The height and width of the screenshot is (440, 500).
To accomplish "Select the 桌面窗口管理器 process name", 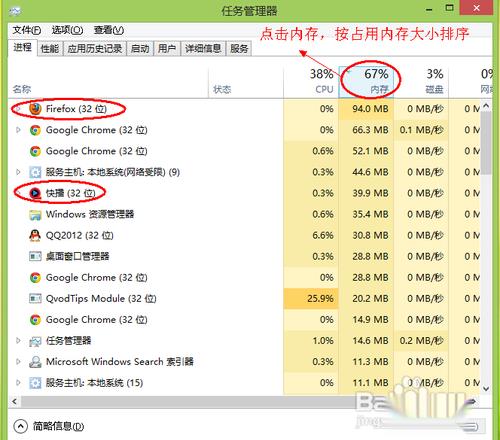I will coord(77,256).
